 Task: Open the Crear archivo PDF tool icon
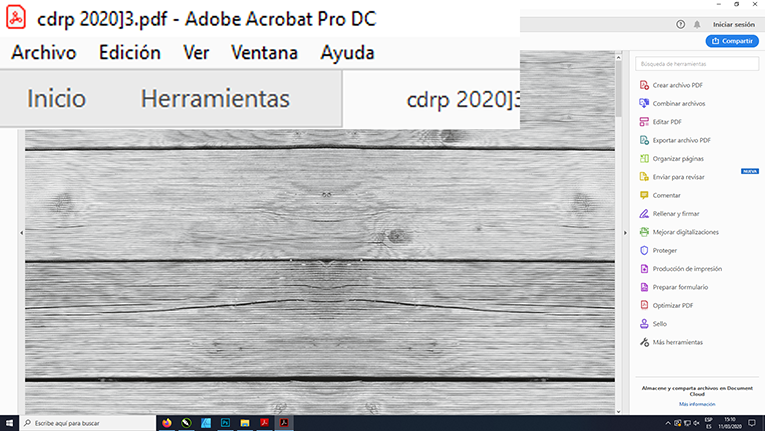click(x=644, y=85)
